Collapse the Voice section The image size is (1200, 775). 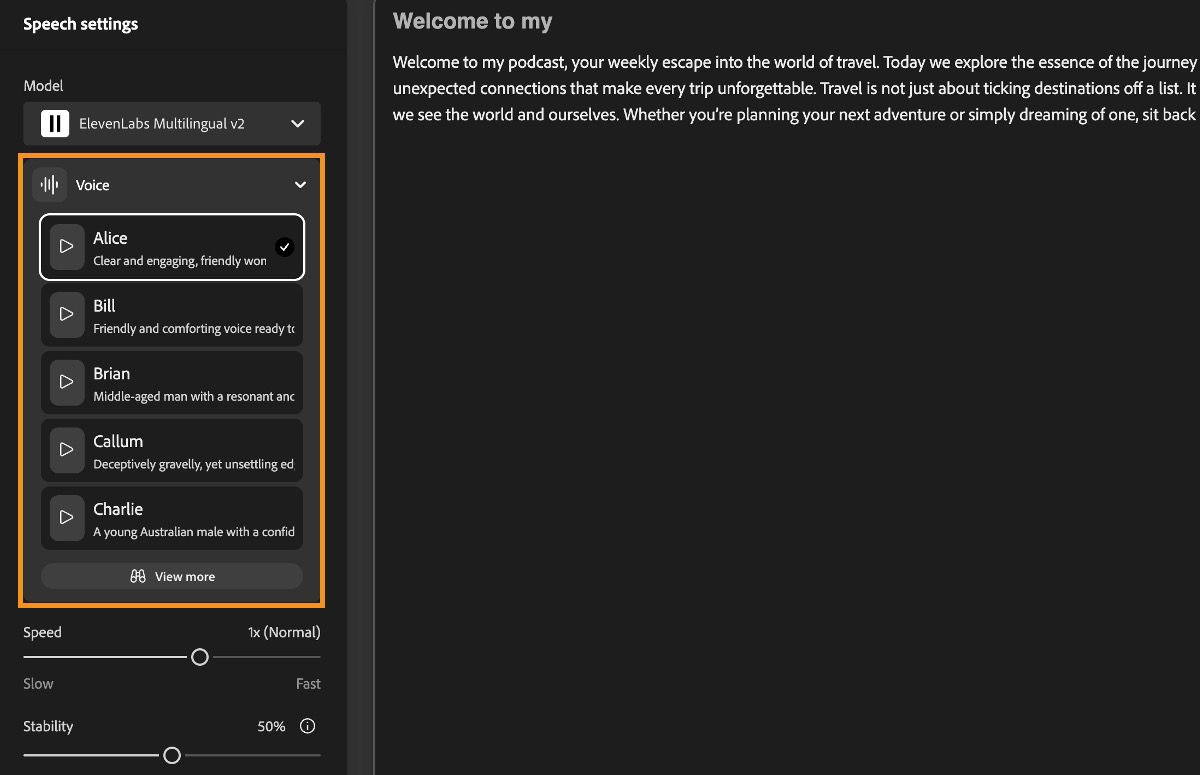(x=299, y=185)
